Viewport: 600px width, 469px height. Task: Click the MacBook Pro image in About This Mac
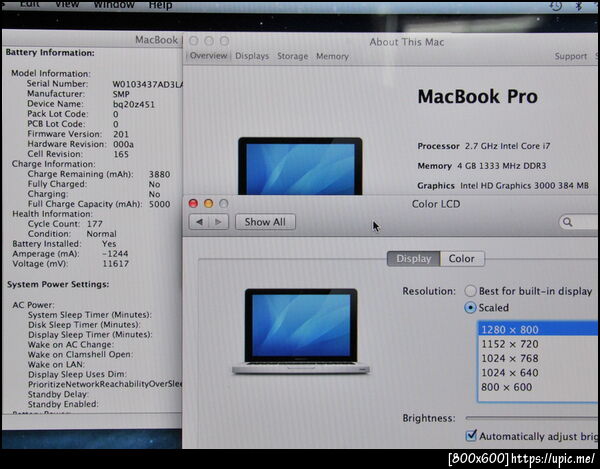300,166
